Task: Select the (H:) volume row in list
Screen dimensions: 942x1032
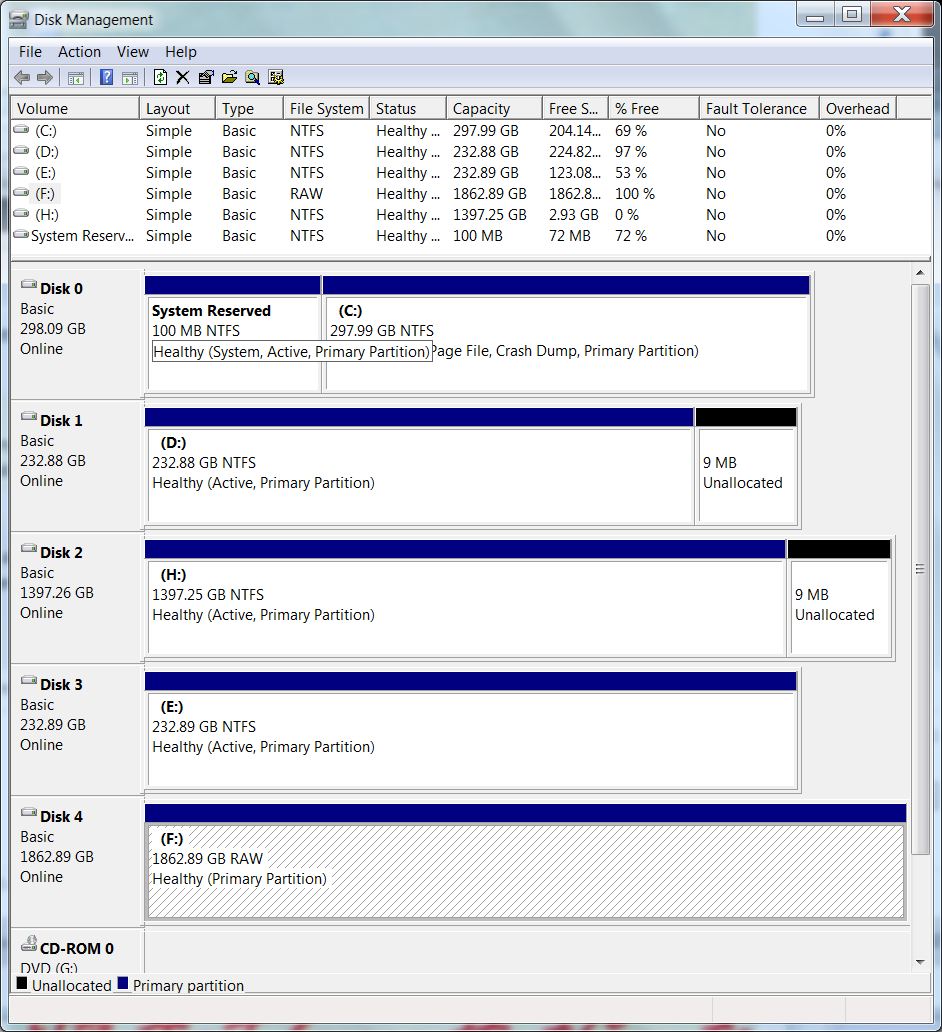Action: (46, 215)
